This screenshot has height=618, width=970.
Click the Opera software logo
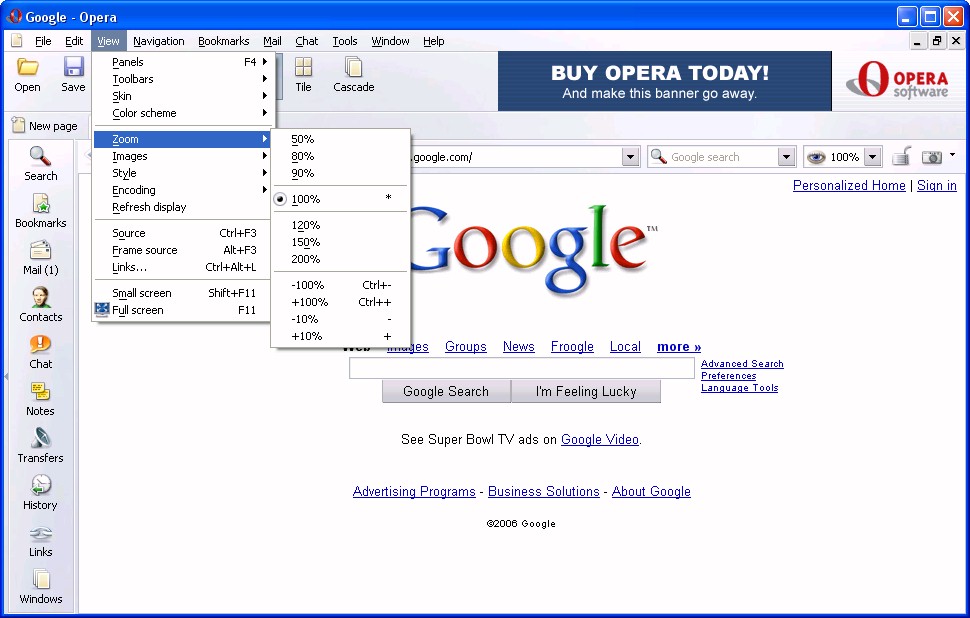(897, 80)
